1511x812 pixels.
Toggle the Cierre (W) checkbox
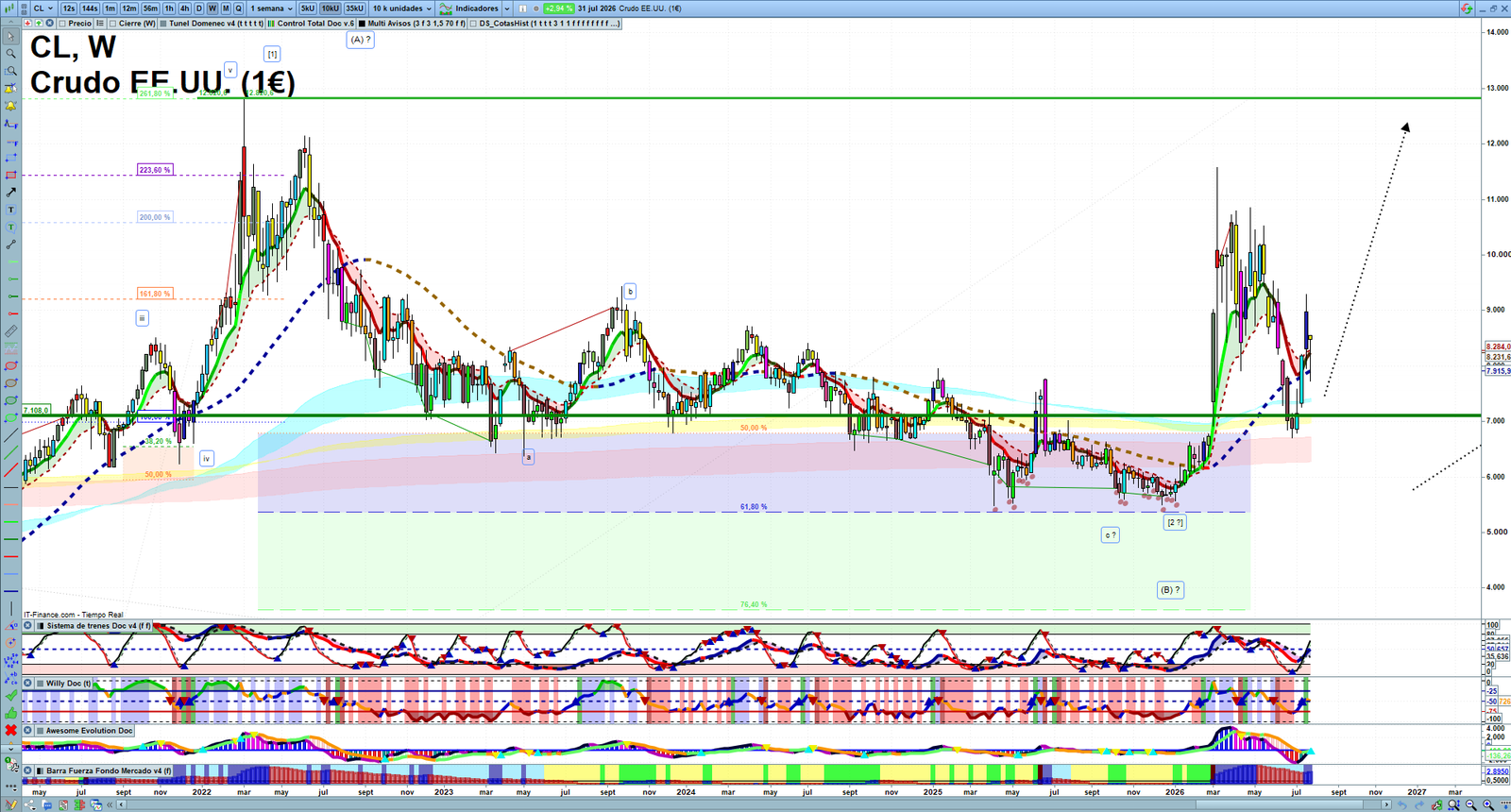coord(112,23)
